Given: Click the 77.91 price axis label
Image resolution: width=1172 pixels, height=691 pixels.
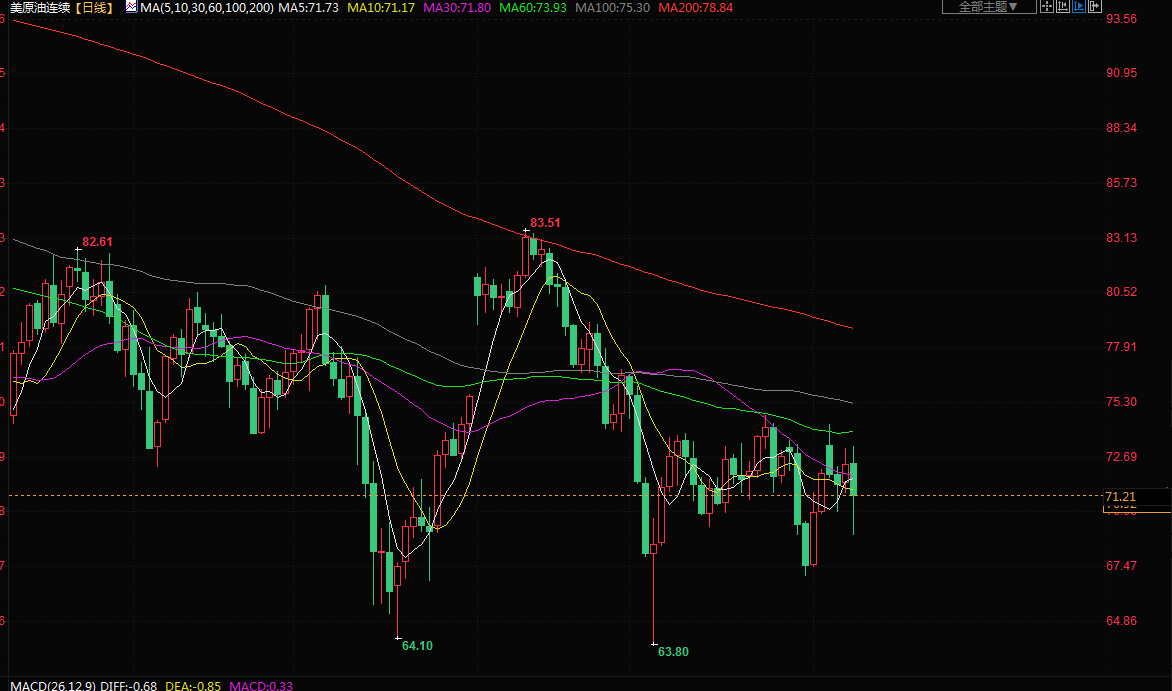Looking at the screenshot, I should click(1121, 346).
